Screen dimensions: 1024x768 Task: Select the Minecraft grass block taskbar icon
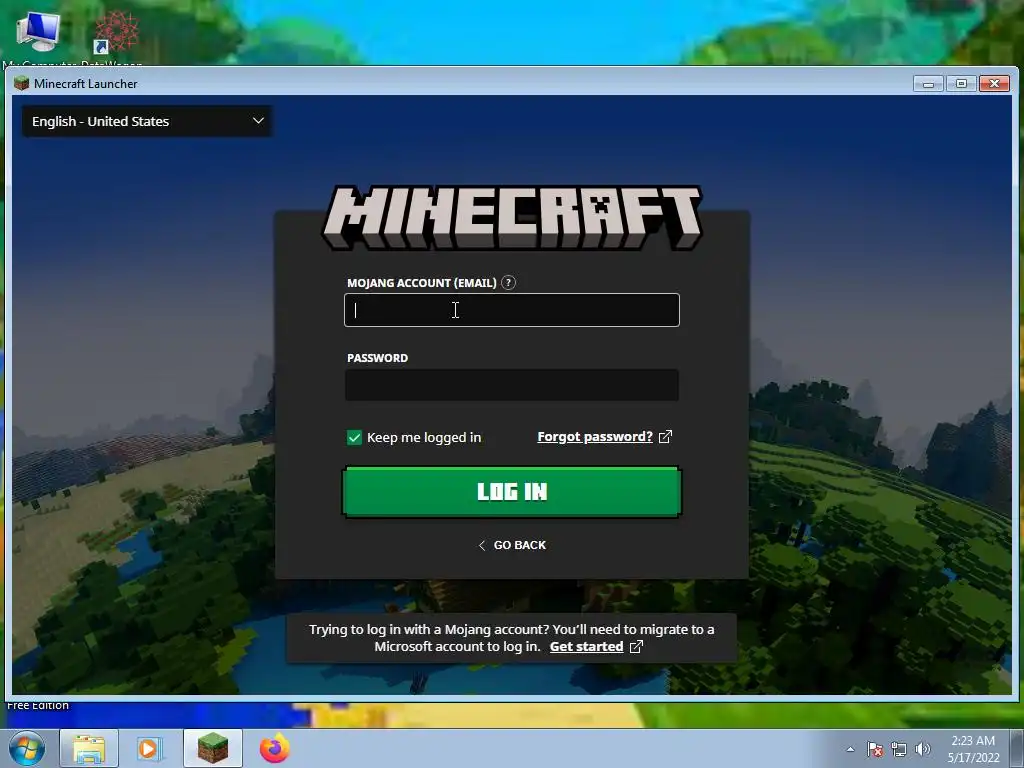pyautogui.click(x=213, y=749)
